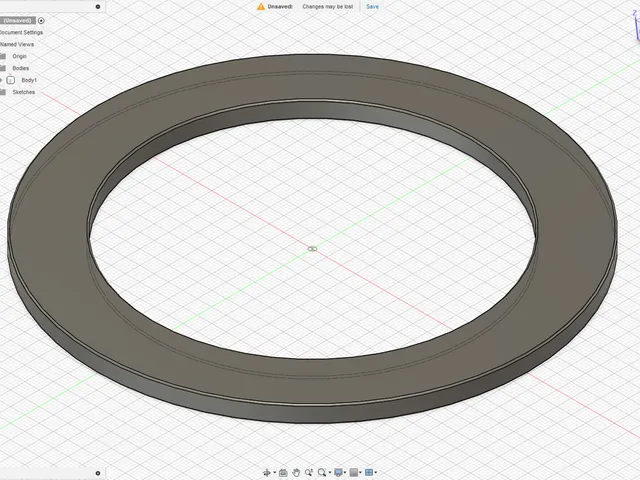Image resolution: width=640 pixels, height=480 pixels.
Task: Click the Look At icon
Action: [283, 472]
